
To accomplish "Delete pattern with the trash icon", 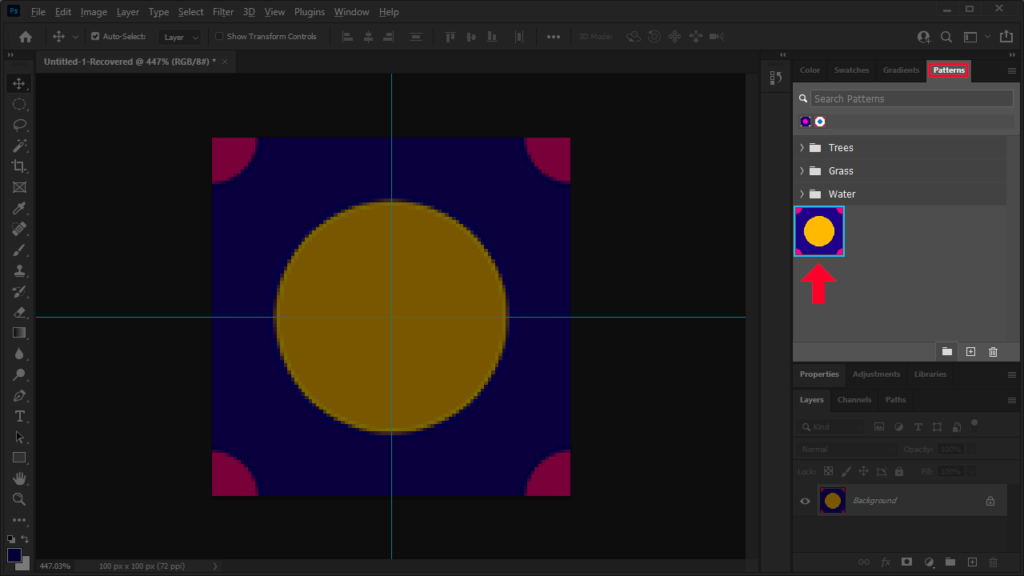I will tap(992, 351).
